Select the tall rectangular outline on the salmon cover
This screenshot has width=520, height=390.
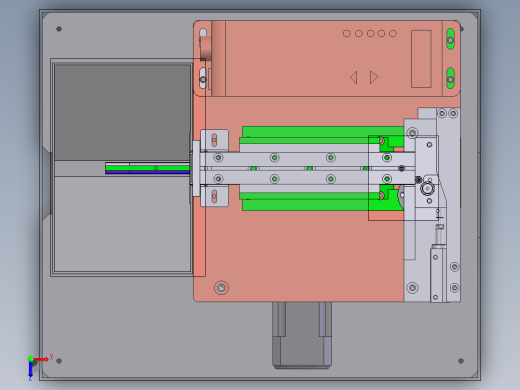click(421, 59)
